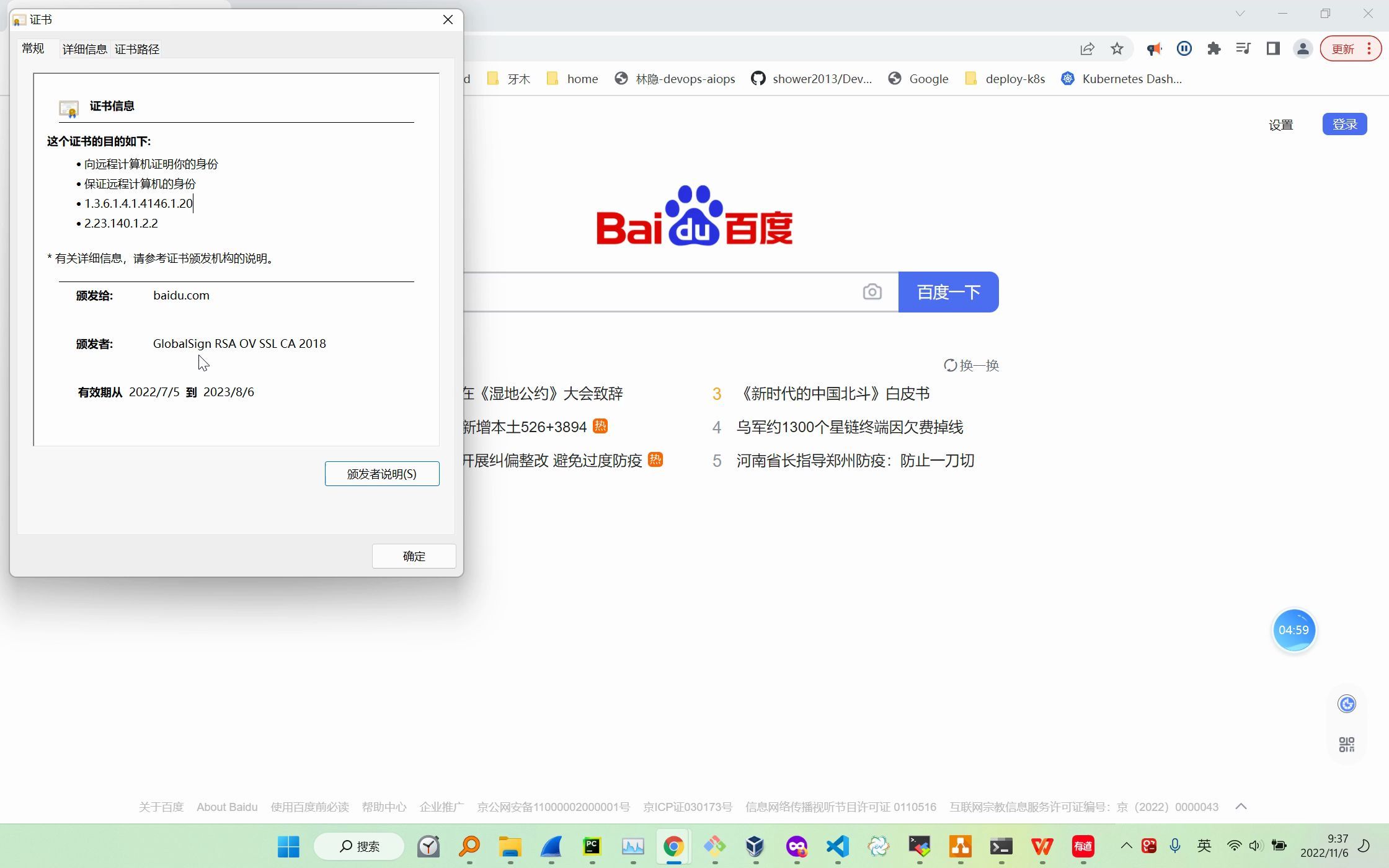Refresh hot topics with 换一换
Image resolution: width=1389 pixels, height=868 pixels.
[971, 365]
